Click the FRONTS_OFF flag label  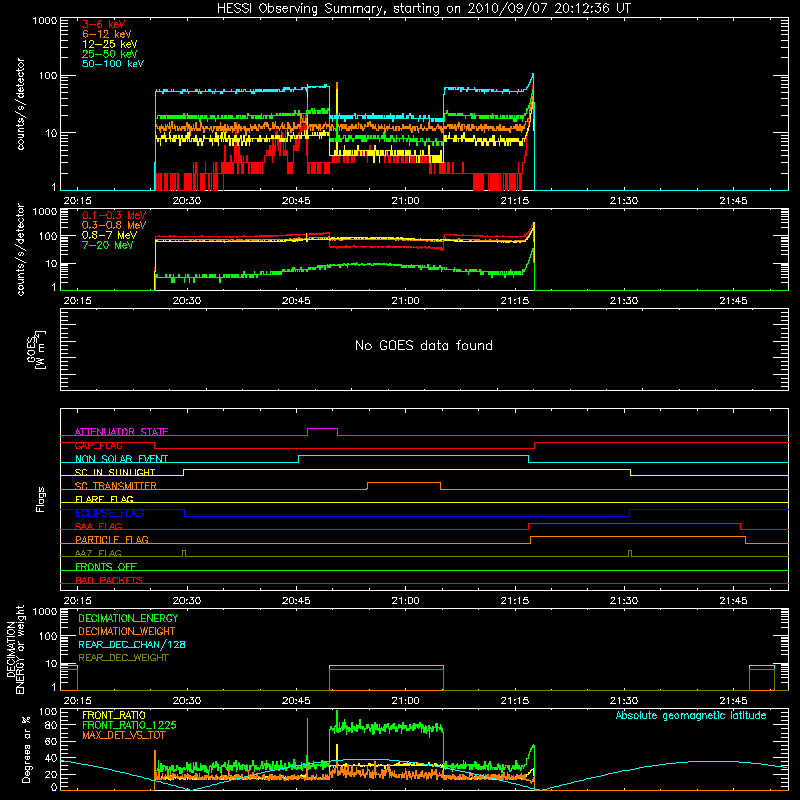coord(106,566)
